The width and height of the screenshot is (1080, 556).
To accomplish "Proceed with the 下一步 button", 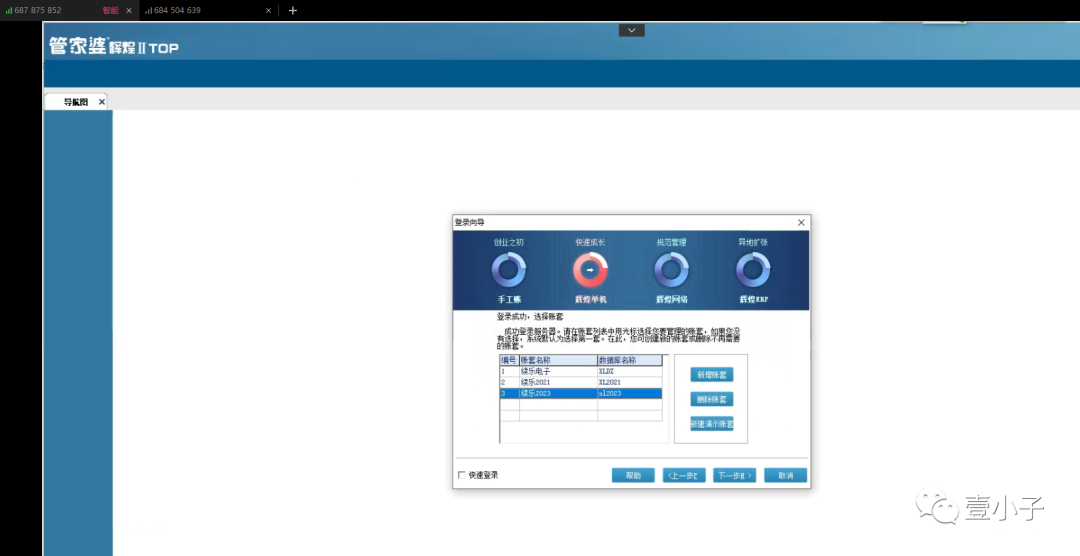I will tap(734, 475).
